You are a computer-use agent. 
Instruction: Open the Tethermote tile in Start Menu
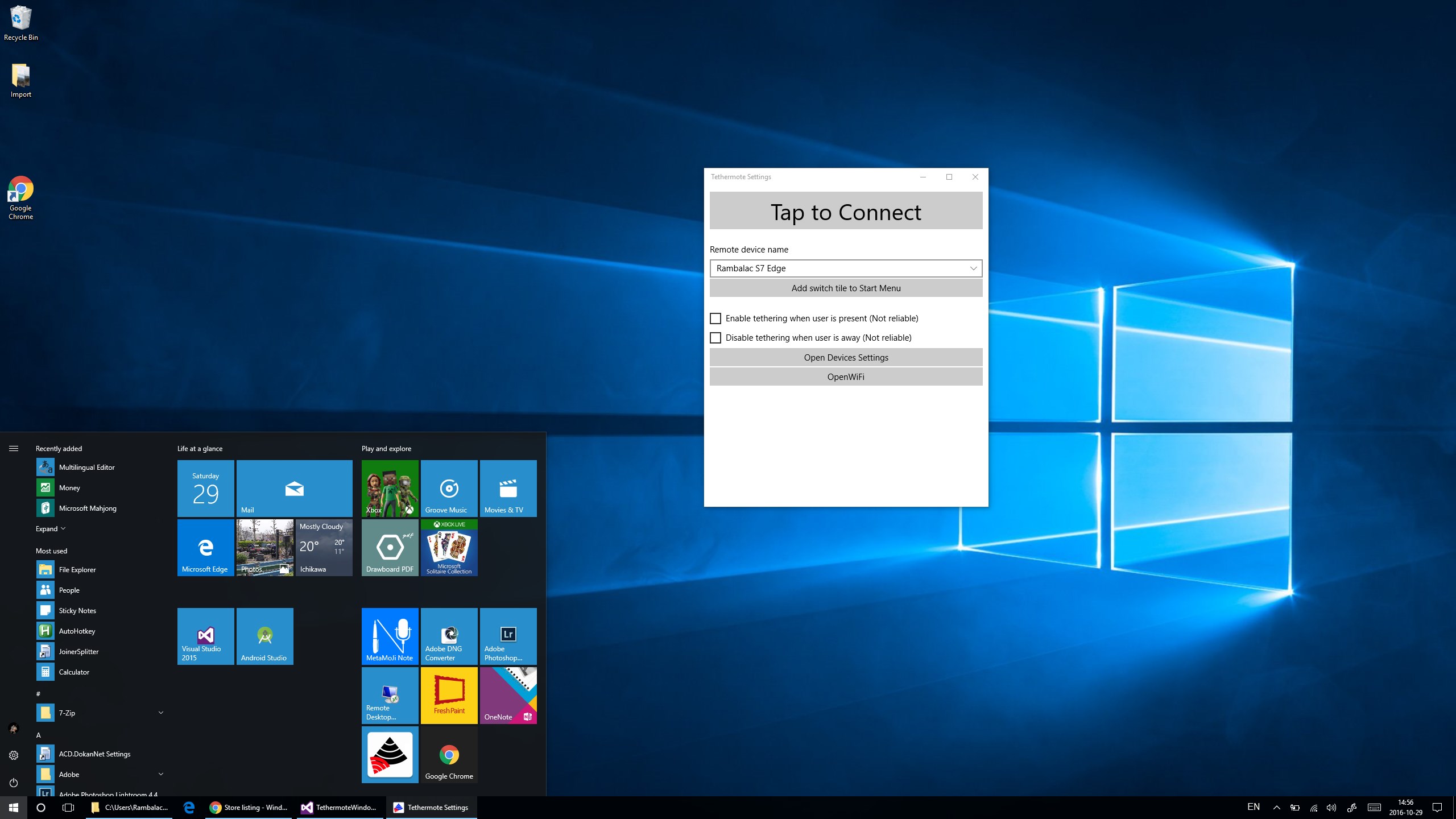click(390, 754)
